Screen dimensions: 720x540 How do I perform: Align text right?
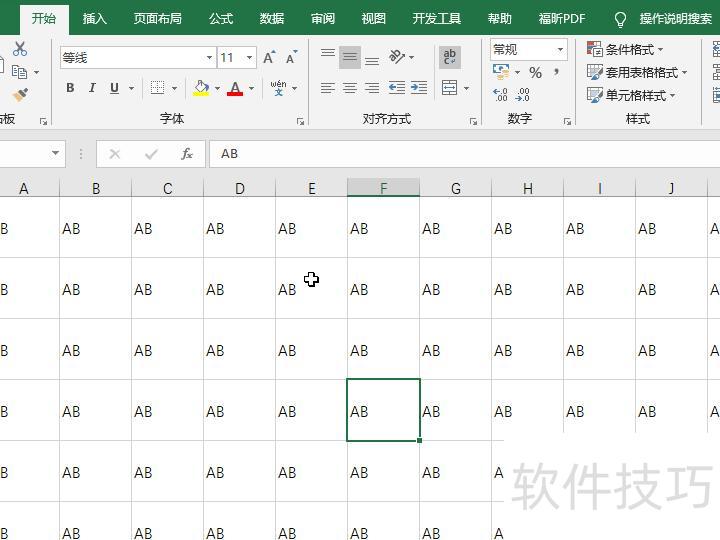(372, 88)
